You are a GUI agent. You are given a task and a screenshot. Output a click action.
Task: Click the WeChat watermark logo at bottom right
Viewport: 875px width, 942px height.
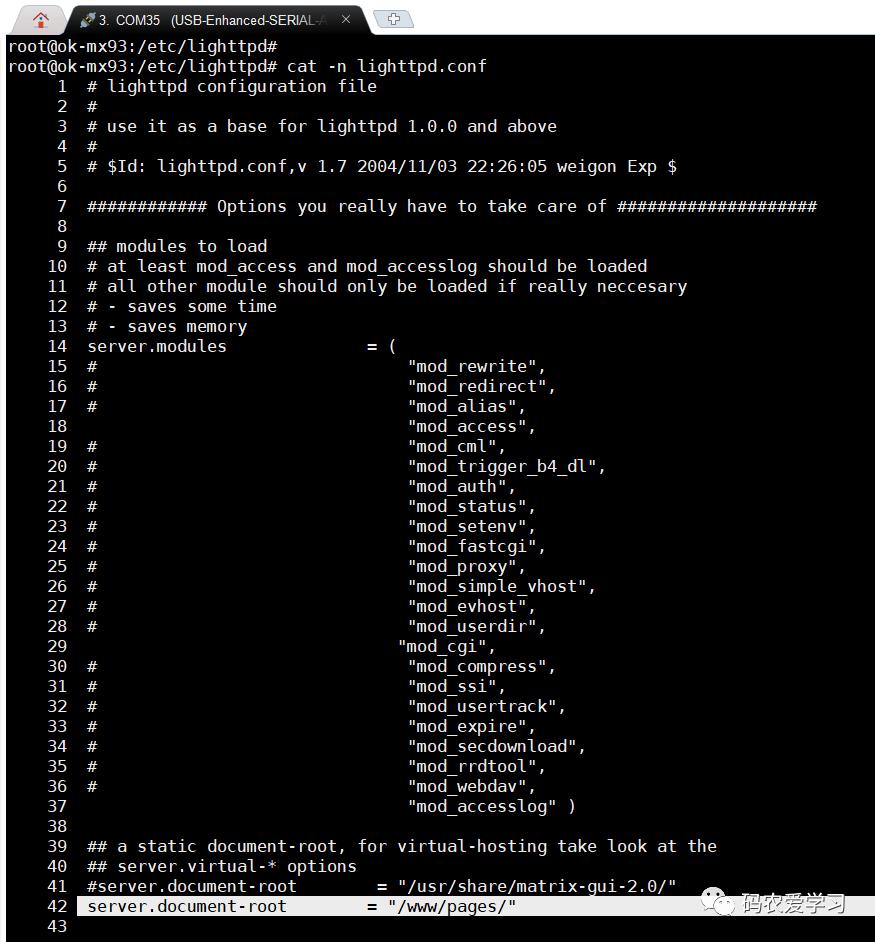coord(718,901)
